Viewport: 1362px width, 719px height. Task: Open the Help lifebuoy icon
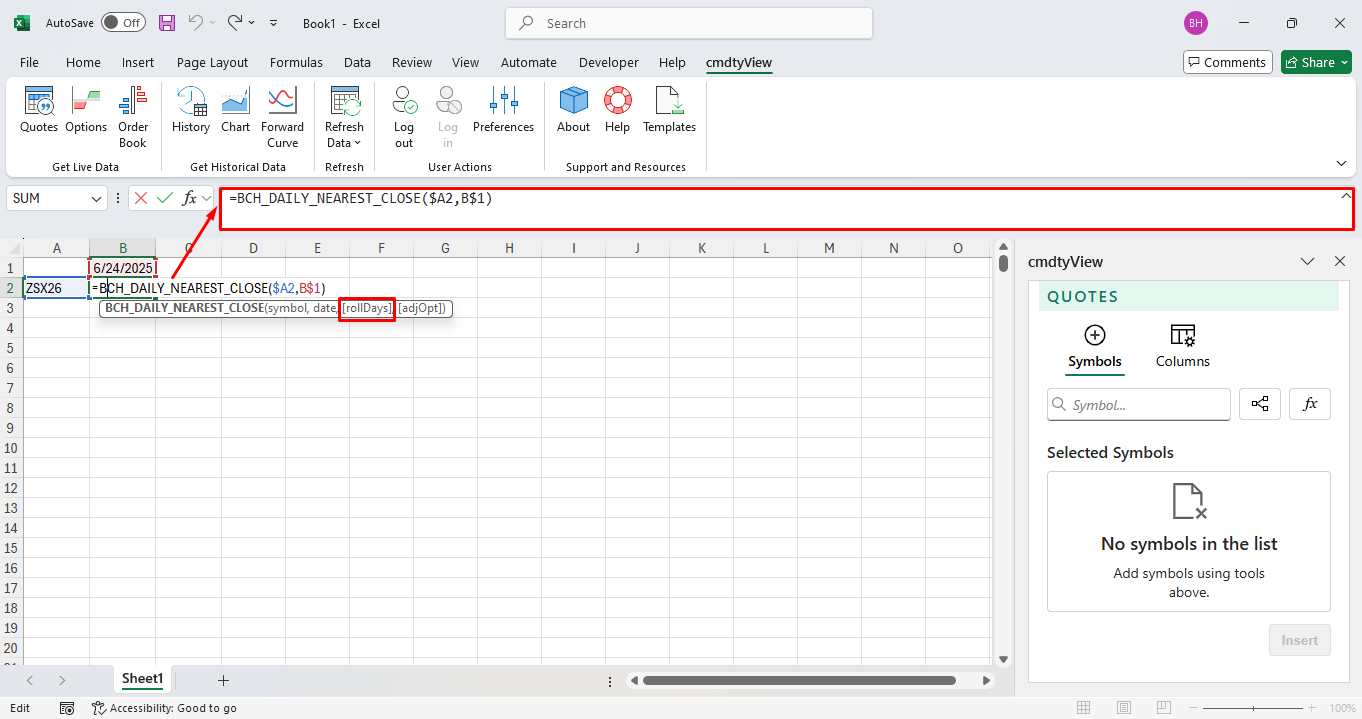pos(617,110)
